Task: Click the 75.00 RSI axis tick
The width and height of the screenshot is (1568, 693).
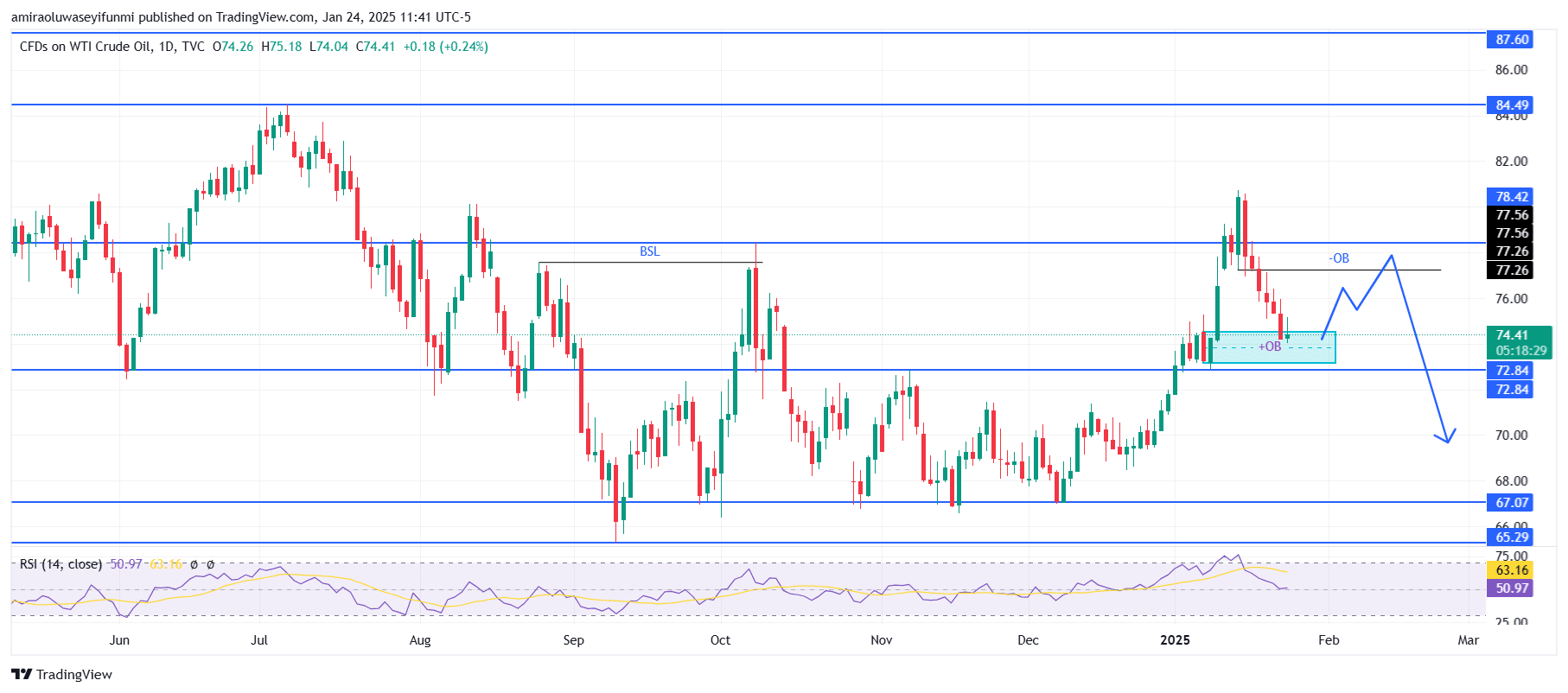Action: tap(1512, 556)
